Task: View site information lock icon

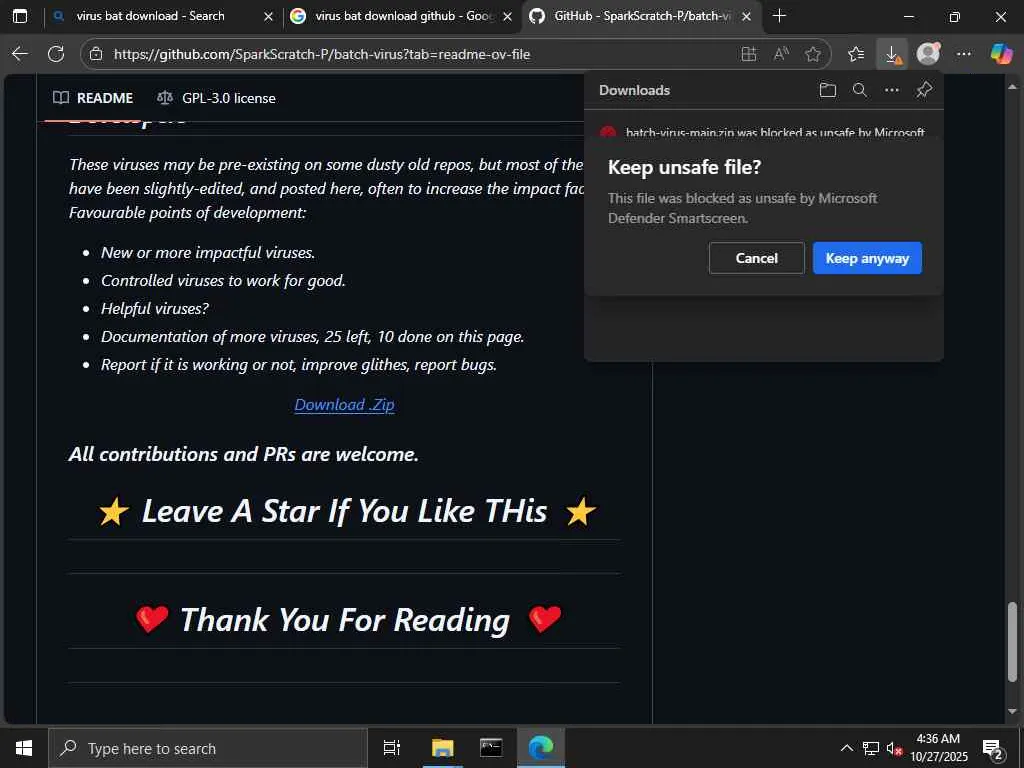Action: coord(96,54)
